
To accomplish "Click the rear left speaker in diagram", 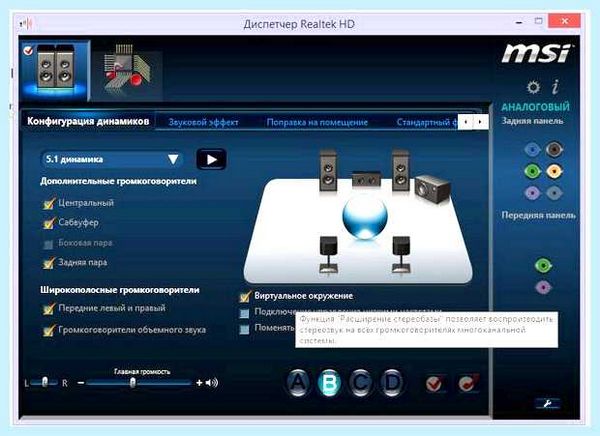I will [329, 254].
